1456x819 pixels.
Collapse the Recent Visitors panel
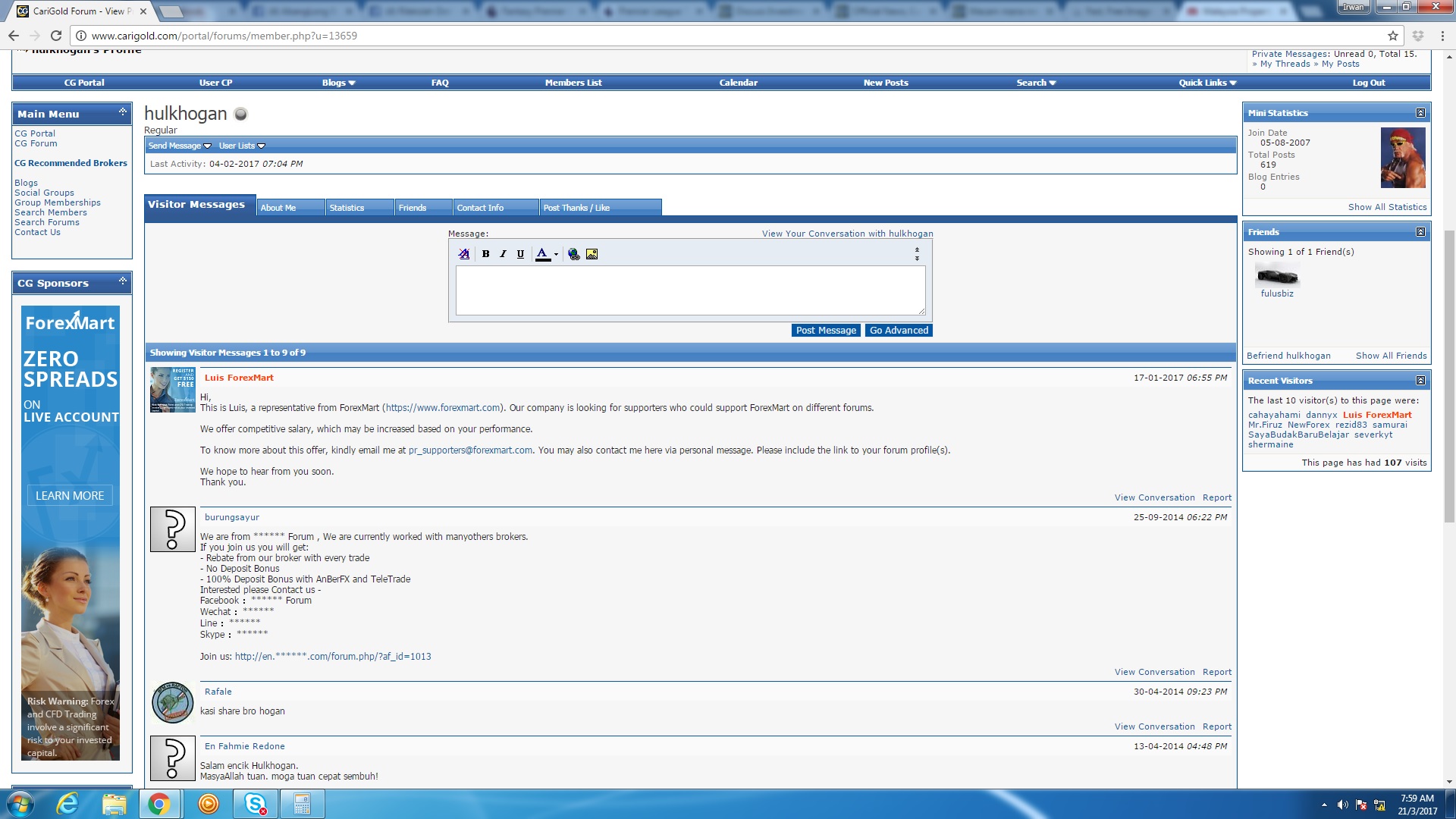point(1420,381)
